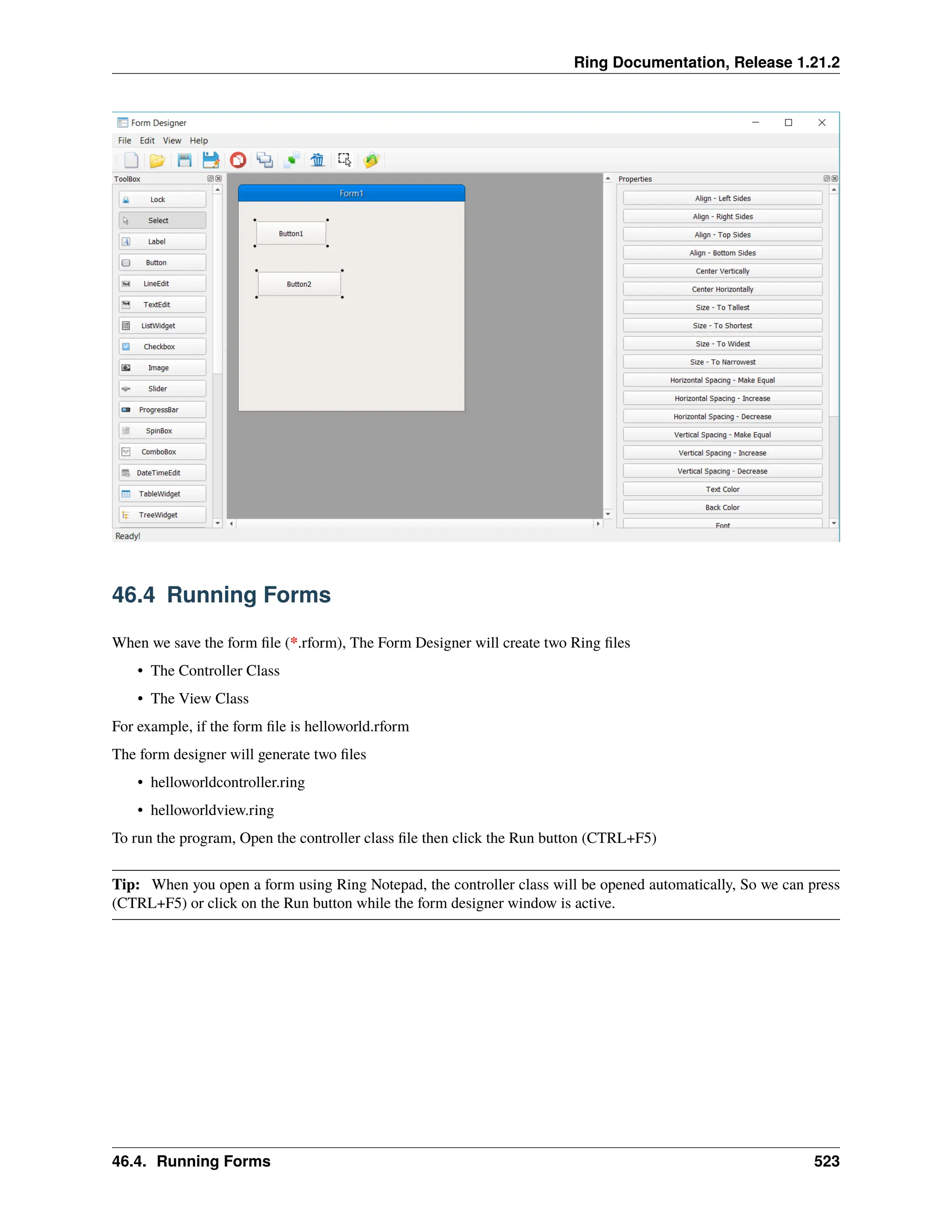This screenshot has width=952, height=1232.
Task: Pick the Checkbox widget from the ToolBox
Action: tap(162, 346)
